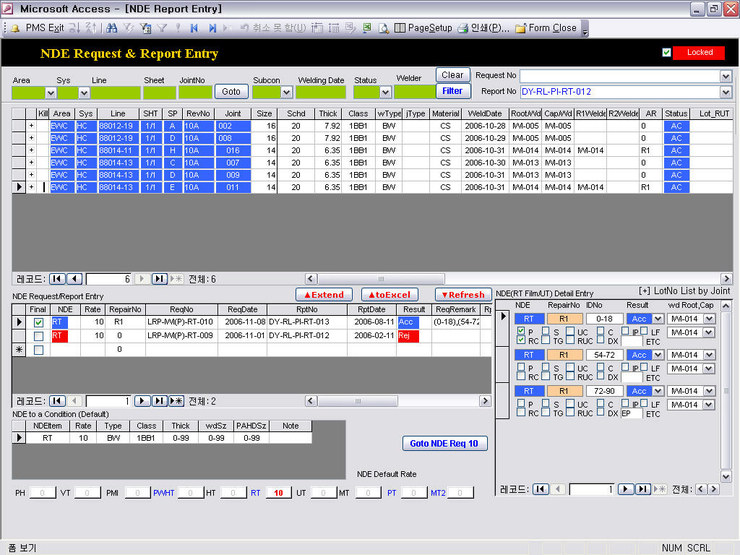This screenshot has height=555, width=740.
Task: Click the PMS Exit bell icon
Action: click(15, 28)
